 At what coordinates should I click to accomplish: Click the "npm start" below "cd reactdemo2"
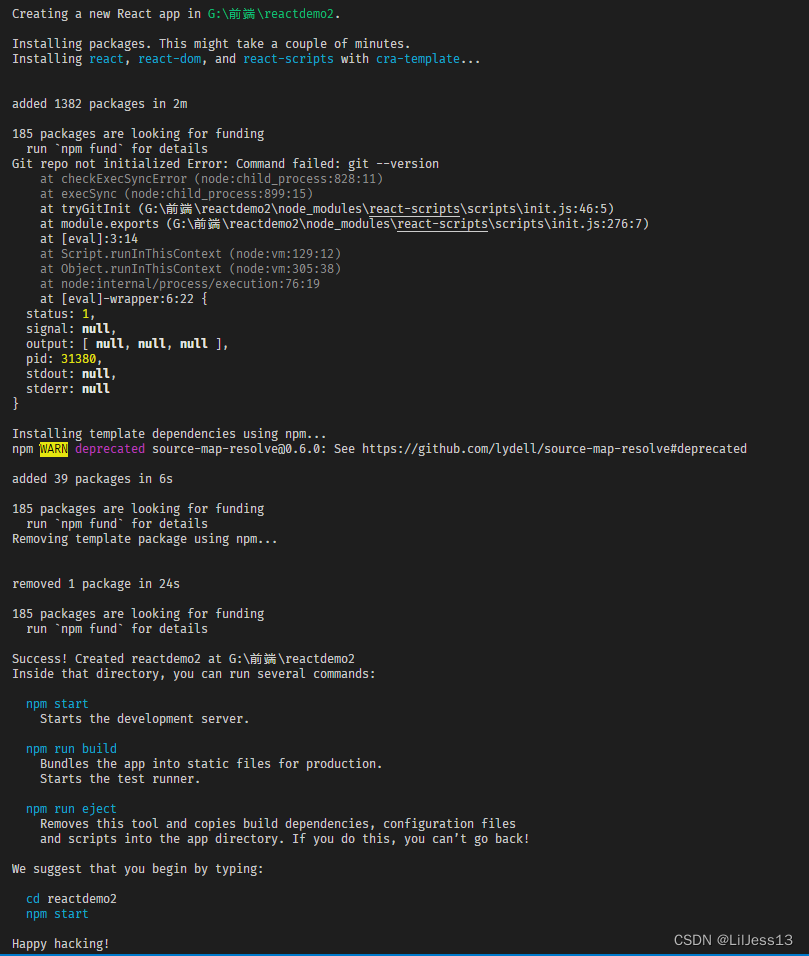click(57, 914)
